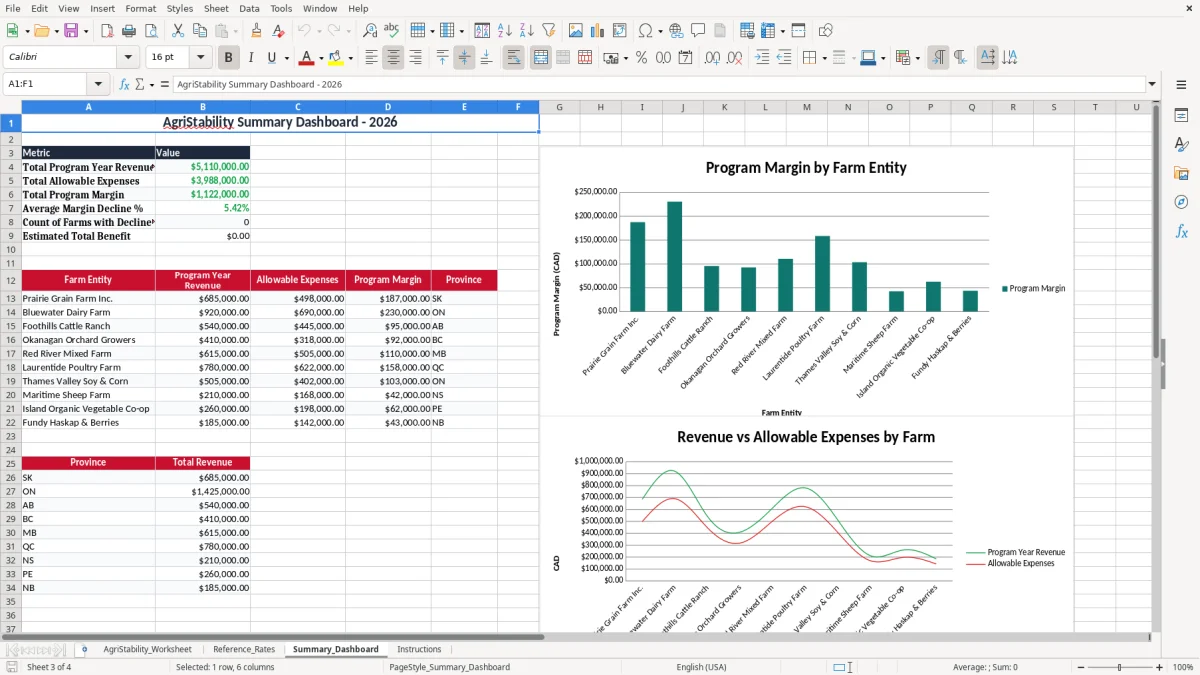Open Underline style dropdown arrow
The width and height of the screenshot is (1200, 675).
pyautogui.click(x=286, y=58)
